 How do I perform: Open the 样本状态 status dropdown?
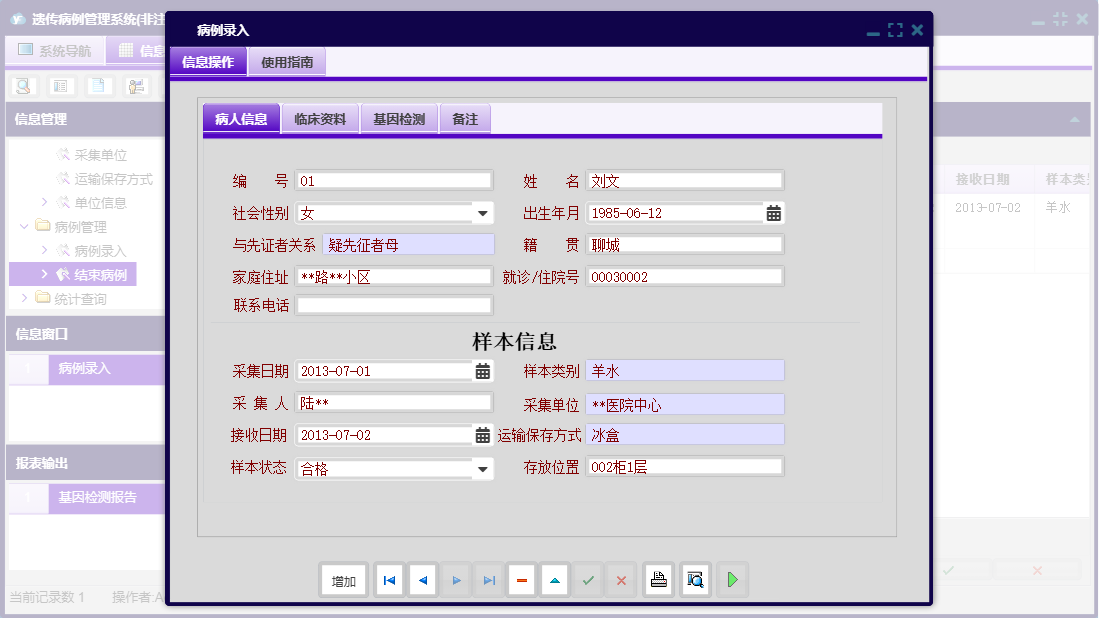tap(481, 468)
